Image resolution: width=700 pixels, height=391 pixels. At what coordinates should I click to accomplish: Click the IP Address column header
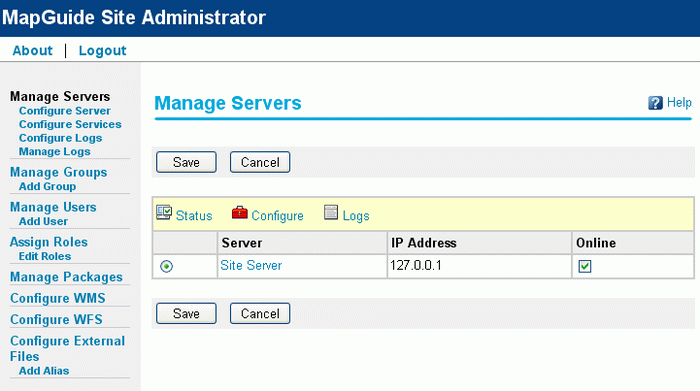[x=479, y=243]
